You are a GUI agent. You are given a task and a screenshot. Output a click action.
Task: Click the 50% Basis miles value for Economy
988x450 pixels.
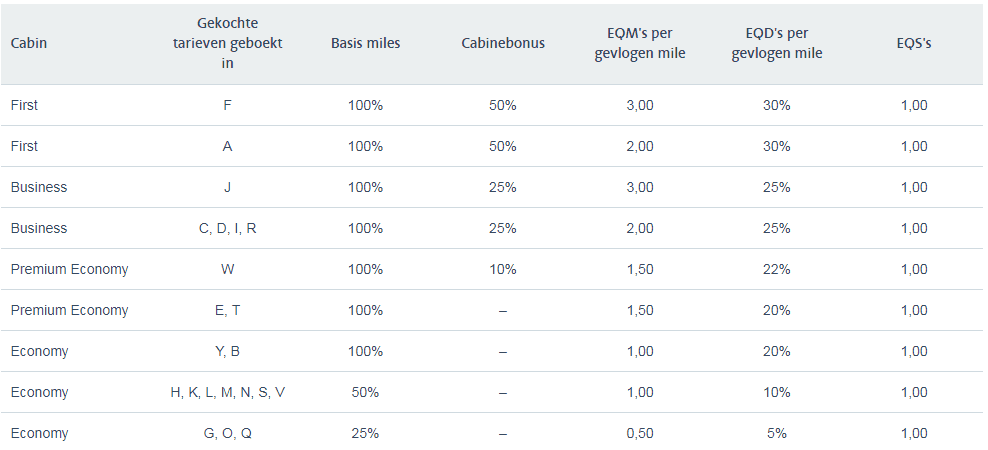[x=365, y=392]
